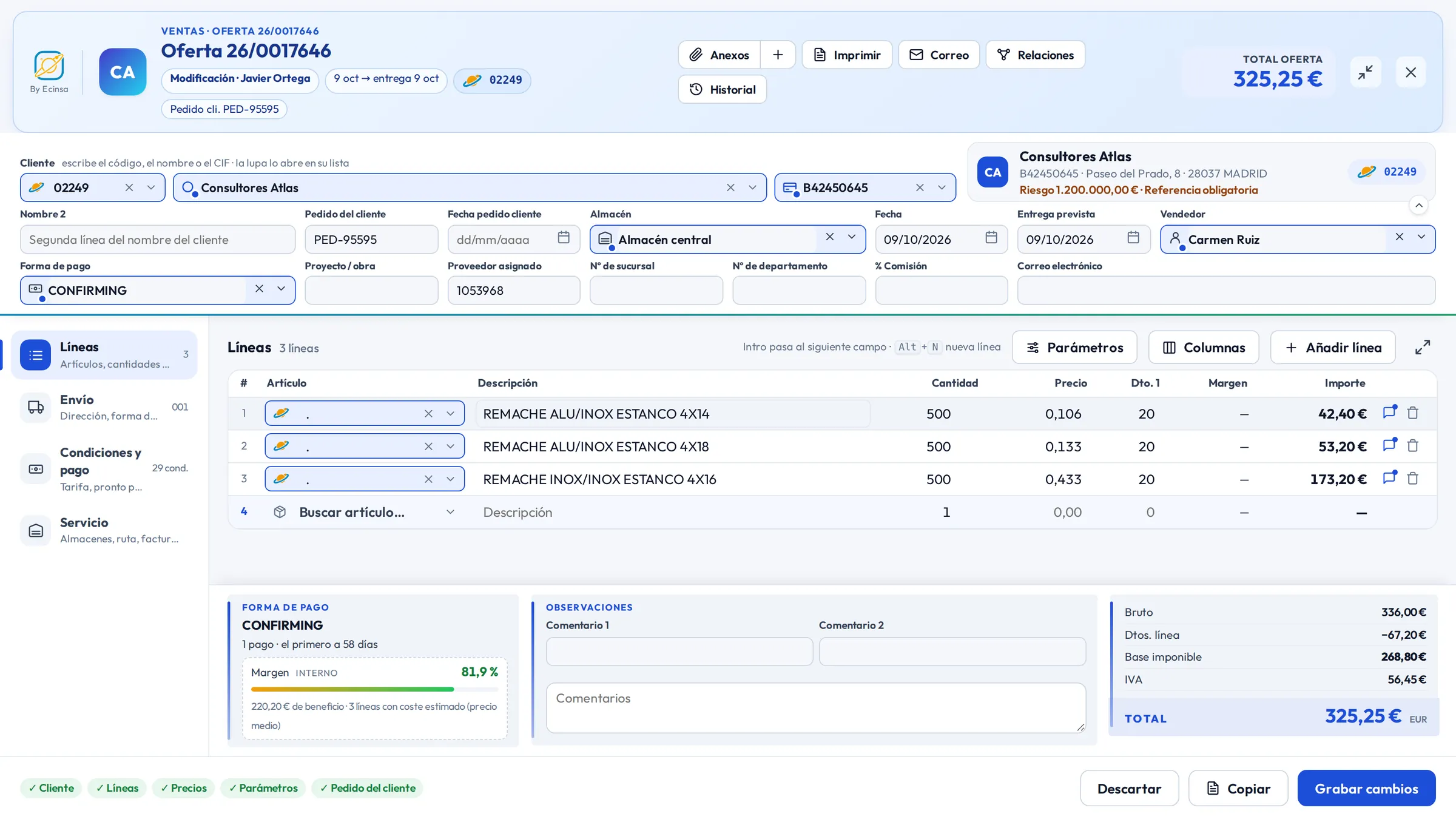Viewport: 1456px width, 819px height.
Task: Clear the article in line 2
Action: pos(428,447)
